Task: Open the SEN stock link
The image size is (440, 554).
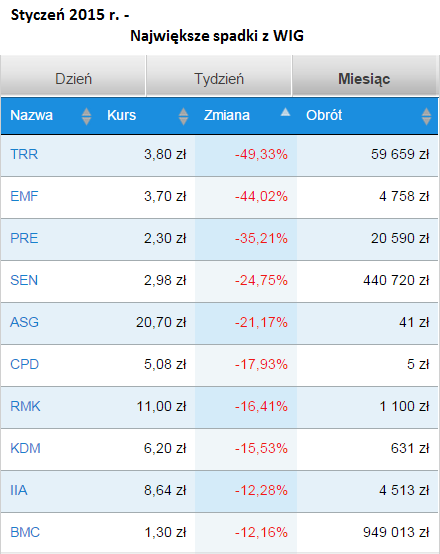Action: point(24,281)
